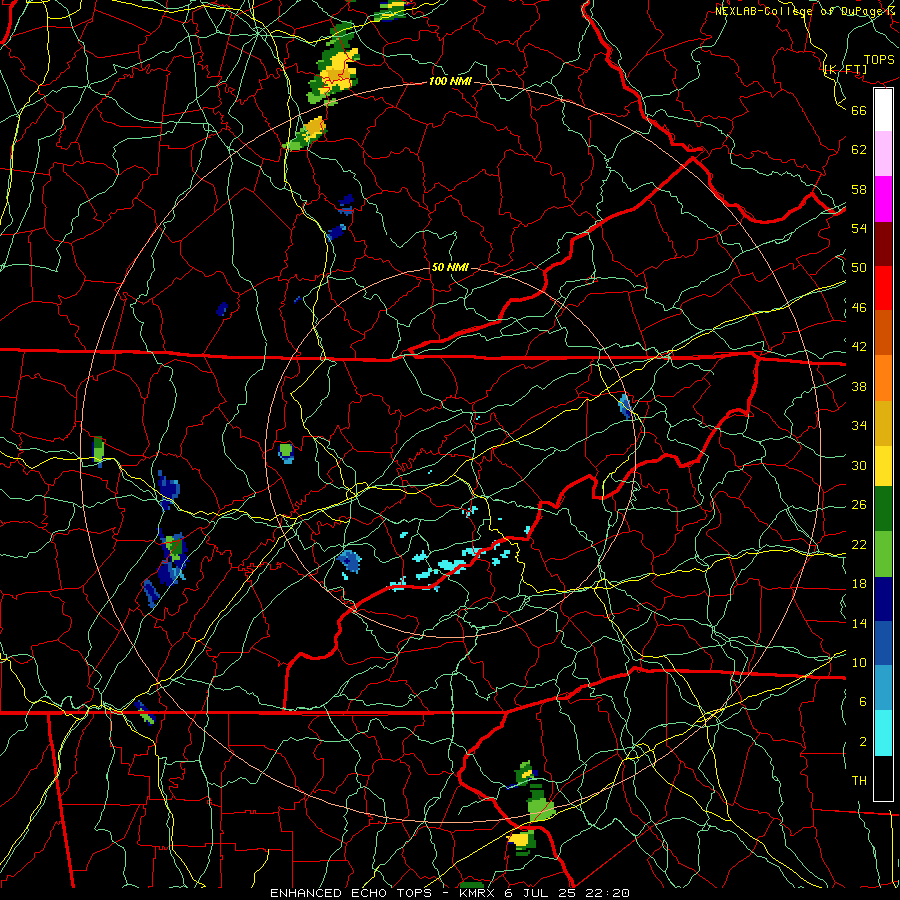Click the bright red band between 46 and 50

pyautogui.click(x=883, y=288)
